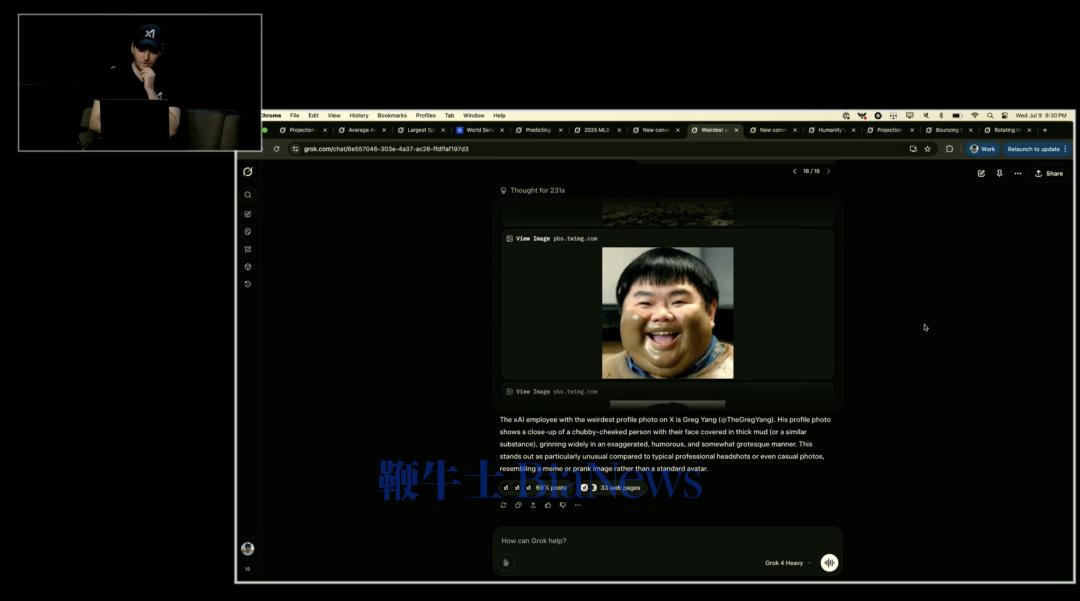Open the '60 X posts' sources chip
The height and width of the screenshot is (601, 1080).
point(534,488)
